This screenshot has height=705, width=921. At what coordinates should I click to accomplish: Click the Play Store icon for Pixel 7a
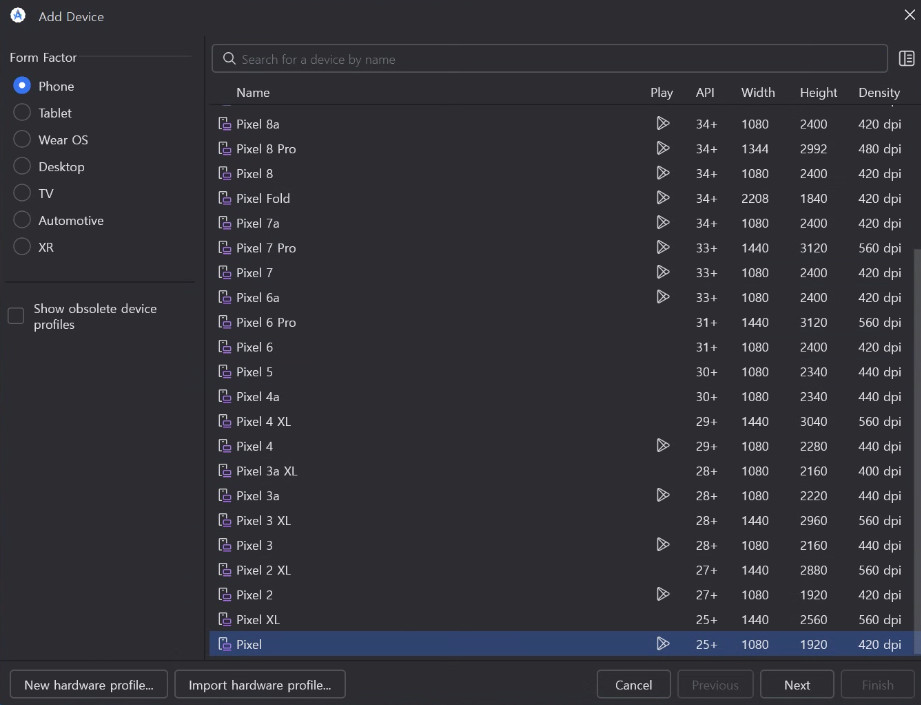pyautogui.click(x=663, y=223)
